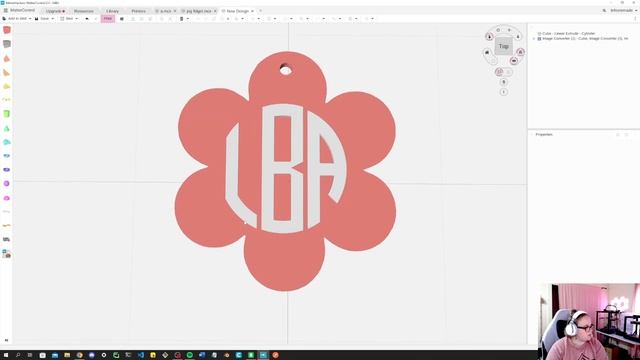Click the small hole in top petal
640x360 pixels.
[286, 69]
